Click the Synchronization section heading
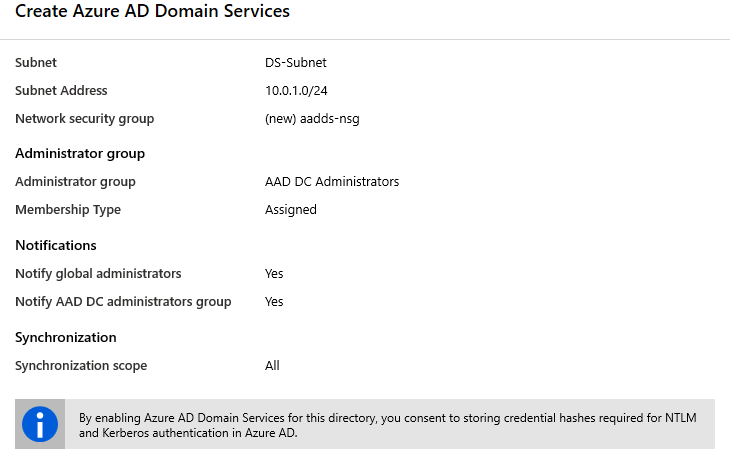Image resolution: width=730 pixels, height=461 pixels. click(66, 337)
